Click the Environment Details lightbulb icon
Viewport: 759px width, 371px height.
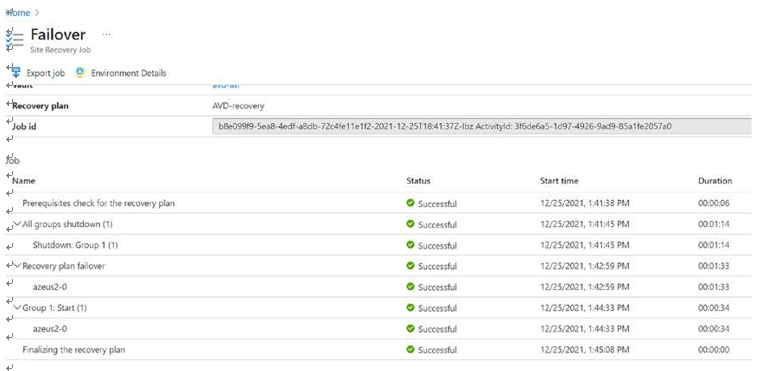(80, 73)
